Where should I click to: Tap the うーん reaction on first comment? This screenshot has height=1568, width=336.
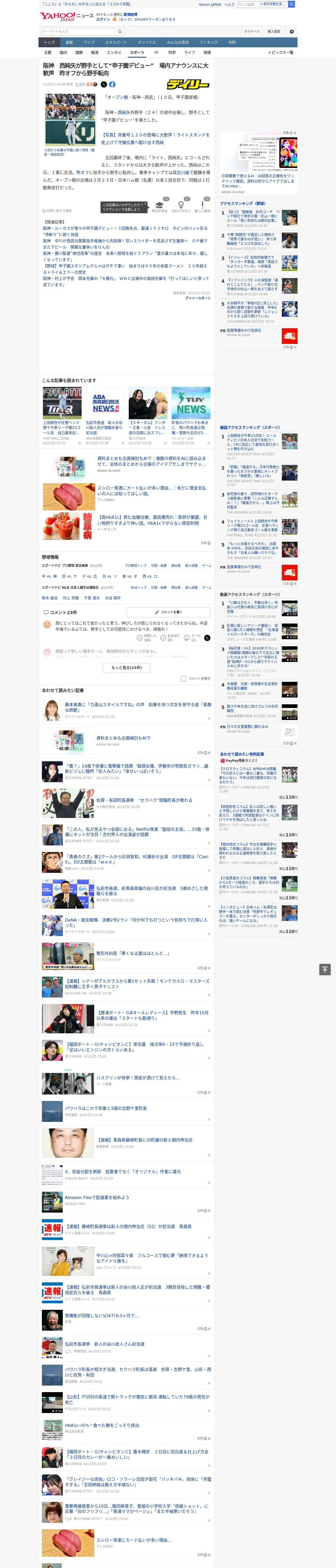[193, 637]
